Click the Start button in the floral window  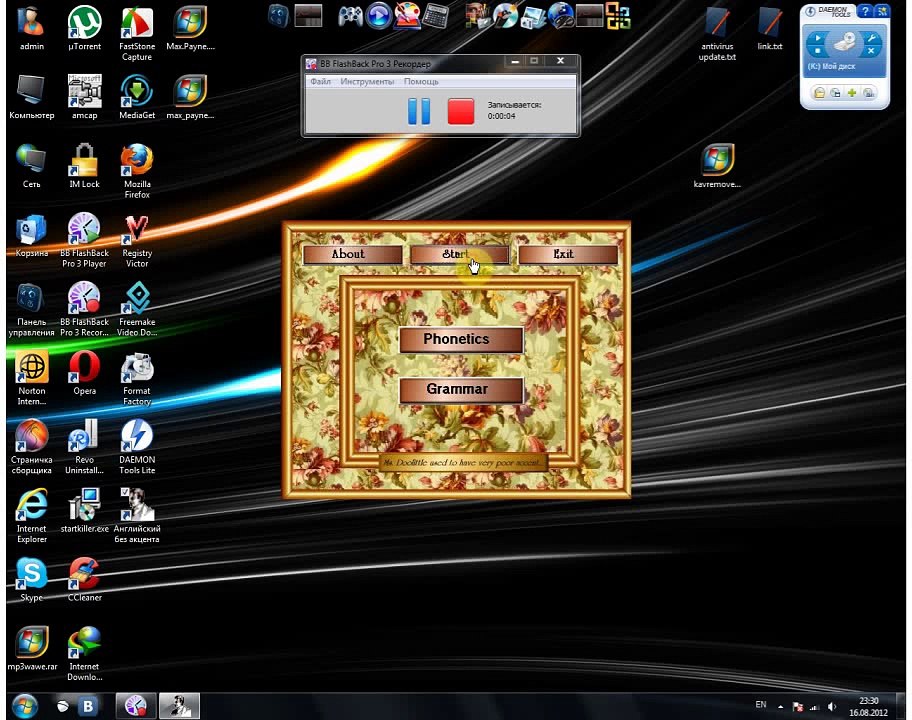(x=459, y=254)
